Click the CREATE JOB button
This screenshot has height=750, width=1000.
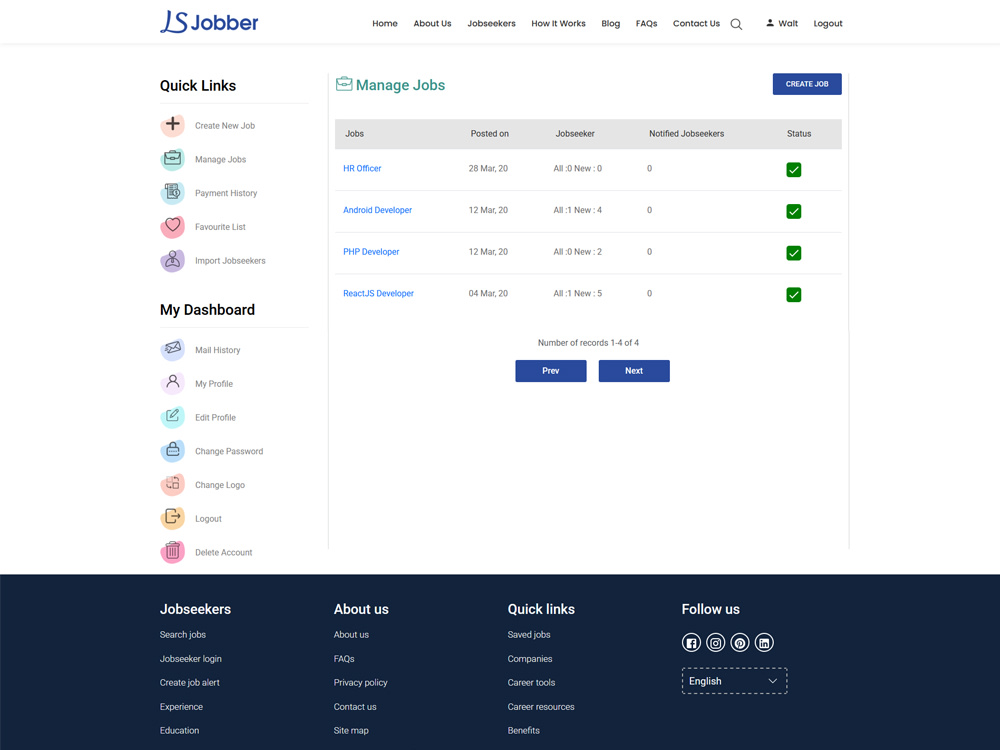coord(807,84)
